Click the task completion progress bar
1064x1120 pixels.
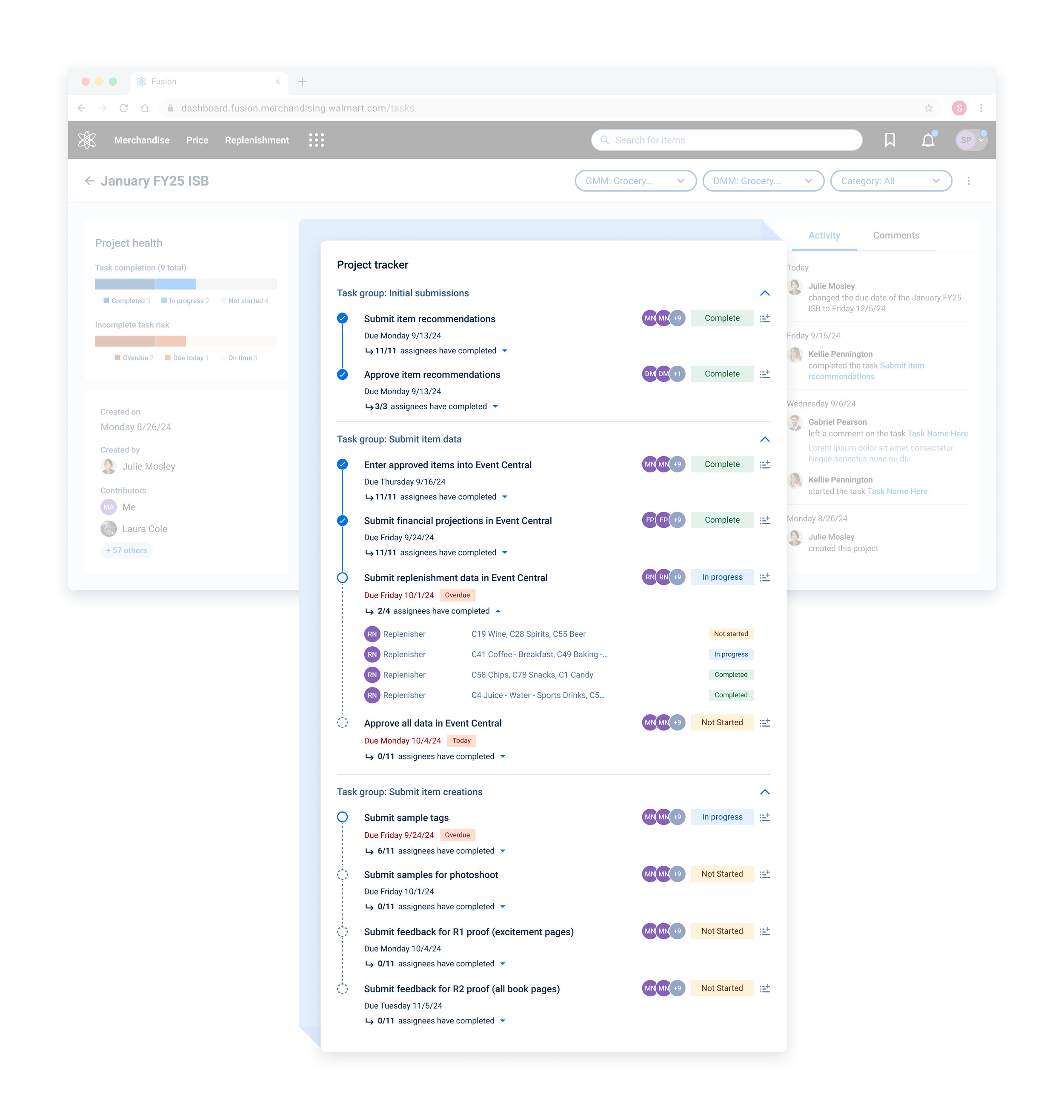[x=186, y=284]
